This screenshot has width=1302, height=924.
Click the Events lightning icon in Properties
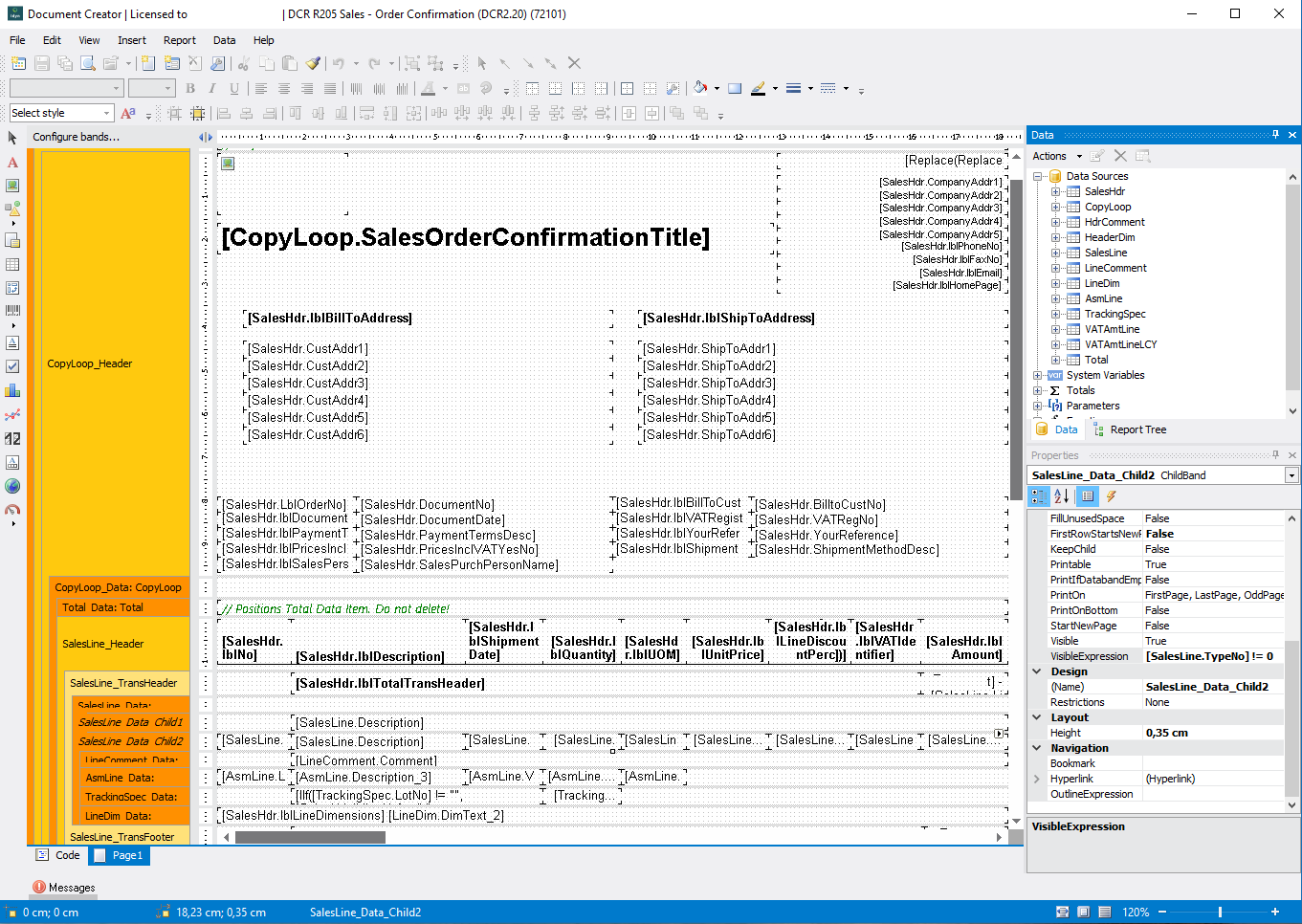pos(1111,496)
